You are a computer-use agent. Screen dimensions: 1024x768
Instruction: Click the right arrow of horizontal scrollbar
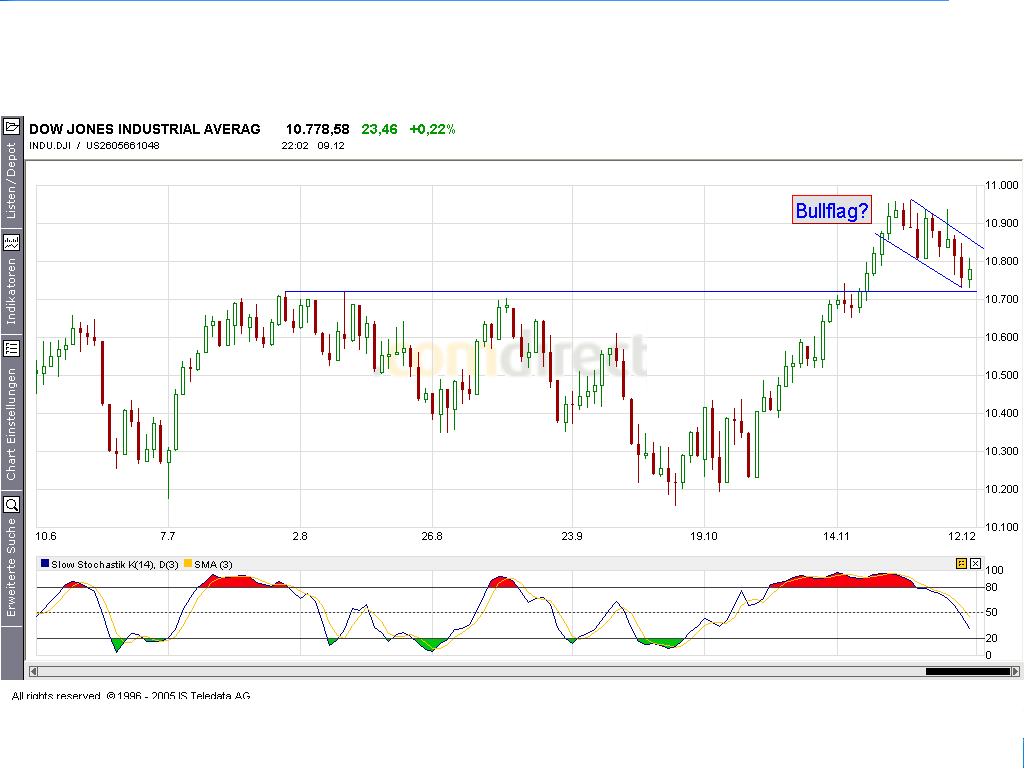tap(1015, 671)
